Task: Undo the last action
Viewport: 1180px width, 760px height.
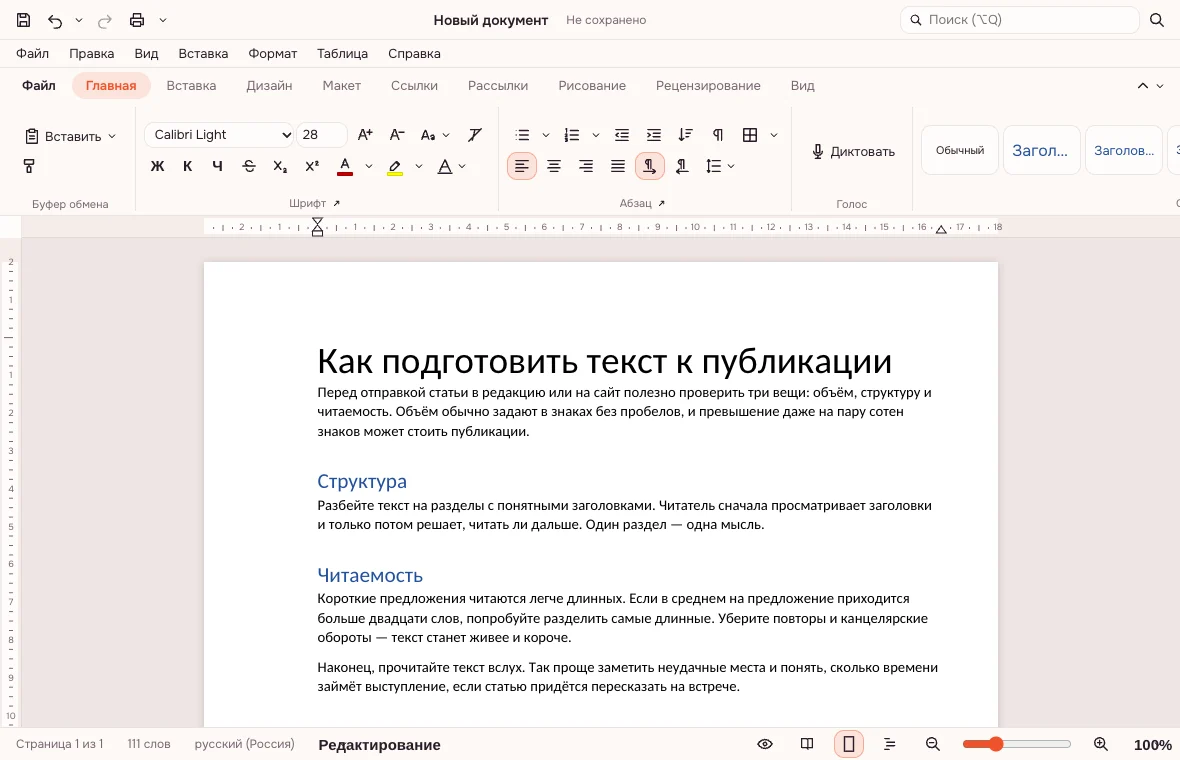Action: click(x=55, y=20)
